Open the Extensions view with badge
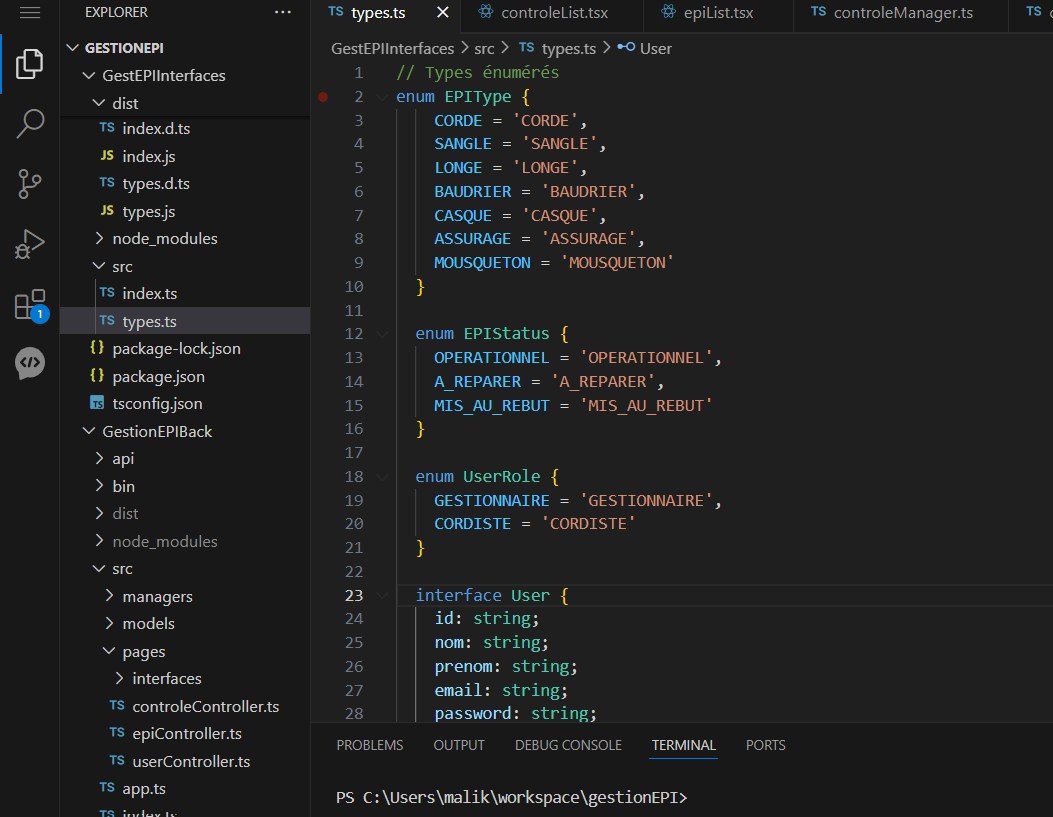The width and height of the screenshot is (1053, 817). (x=31, y=305)
